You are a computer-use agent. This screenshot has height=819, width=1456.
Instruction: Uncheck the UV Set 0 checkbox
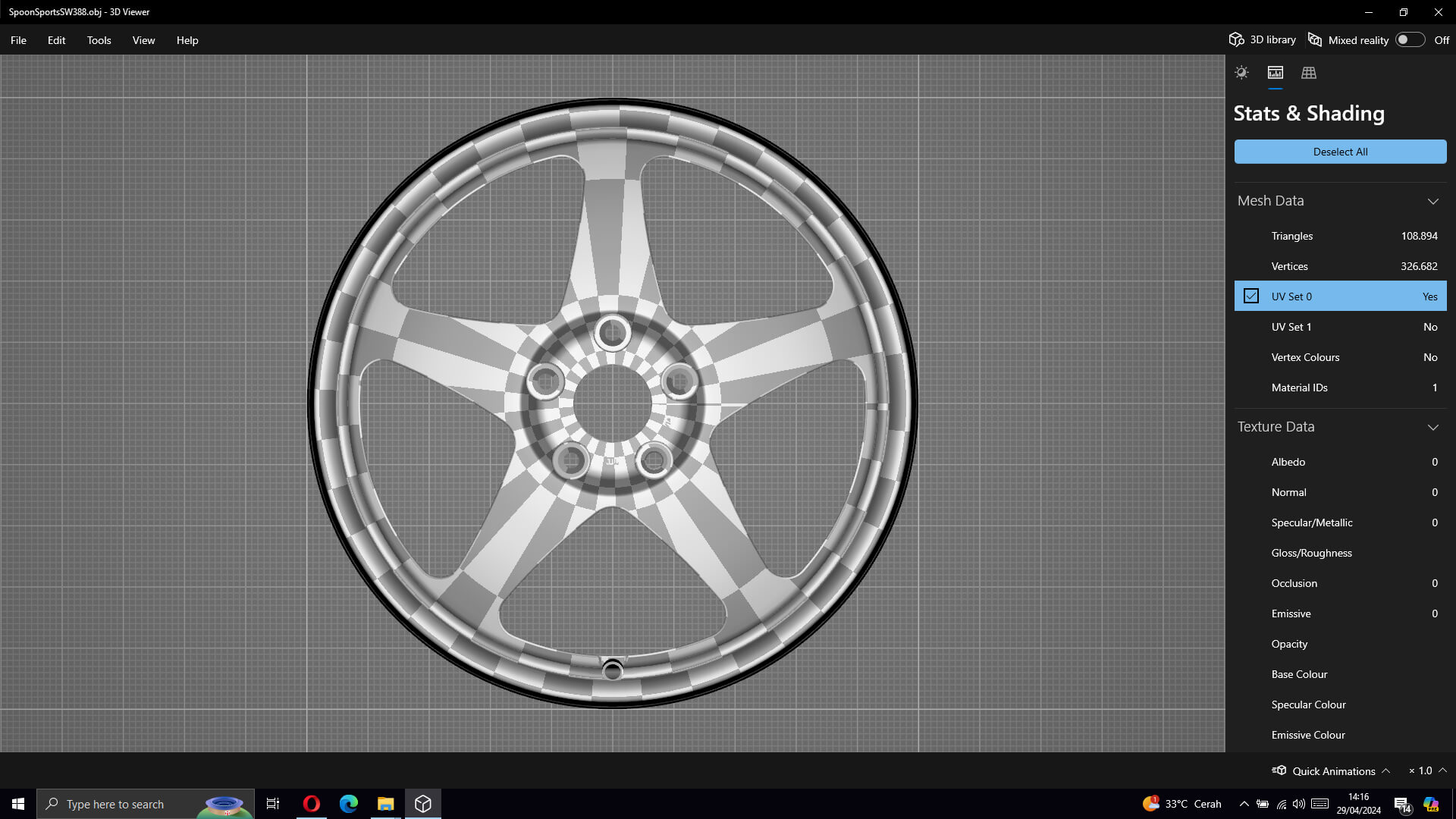(x=1251, y=297)
